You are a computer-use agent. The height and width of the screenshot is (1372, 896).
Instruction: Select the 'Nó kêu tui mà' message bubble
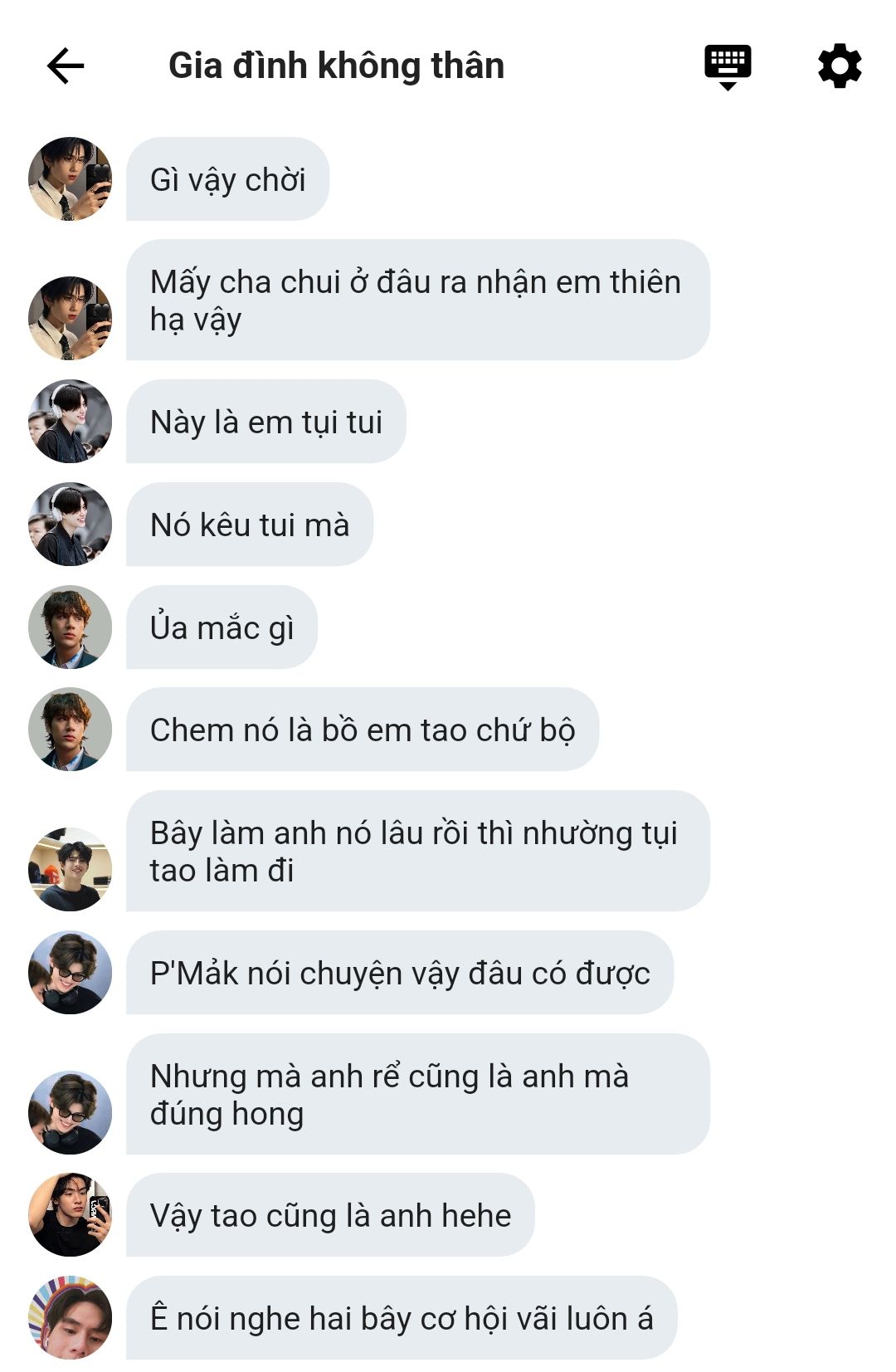[250, 524]
